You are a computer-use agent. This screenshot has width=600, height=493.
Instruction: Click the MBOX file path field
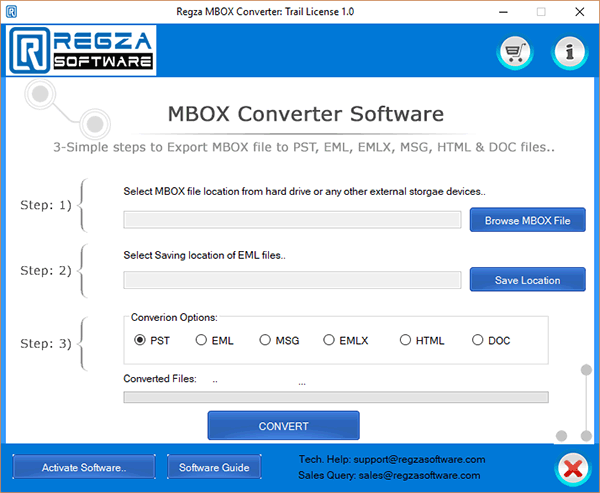click(292, 220)
